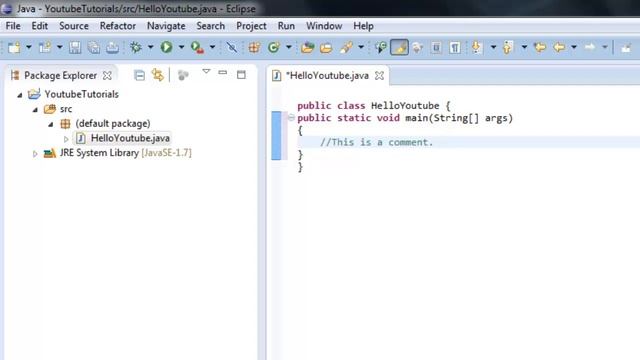The image size is (640, 360).
Task: Minimize the Package Explorer view
Action: tap(222, 73)
